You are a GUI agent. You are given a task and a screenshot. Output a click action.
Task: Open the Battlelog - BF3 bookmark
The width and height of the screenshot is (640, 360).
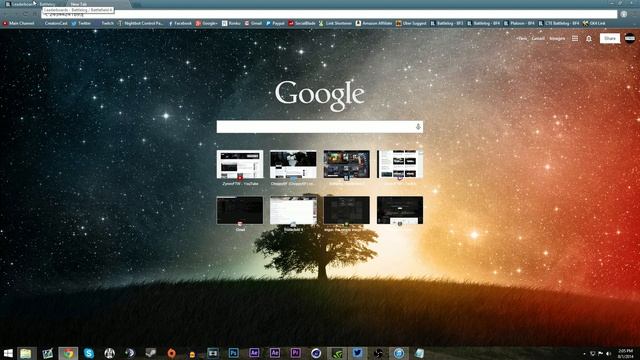[x=447, y=24]
